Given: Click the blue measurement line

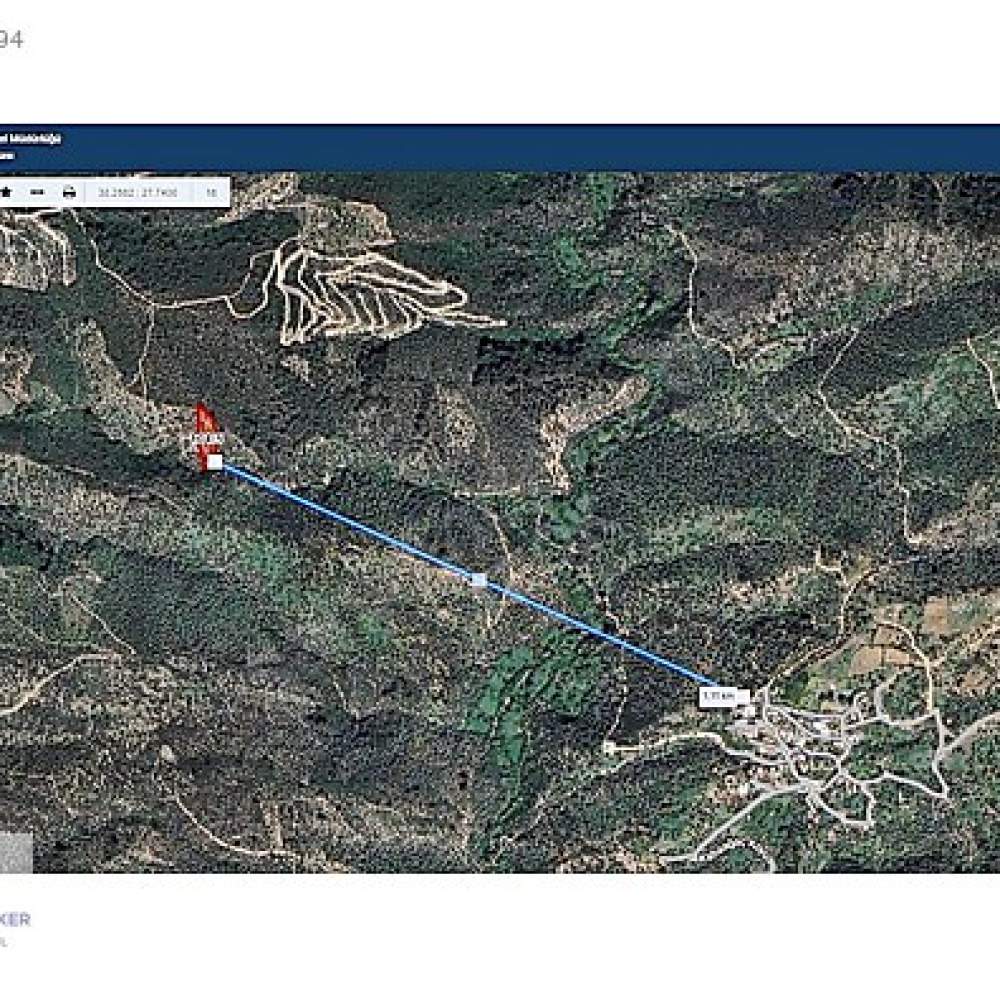Looking at the screenshot, I should (472, 577).
